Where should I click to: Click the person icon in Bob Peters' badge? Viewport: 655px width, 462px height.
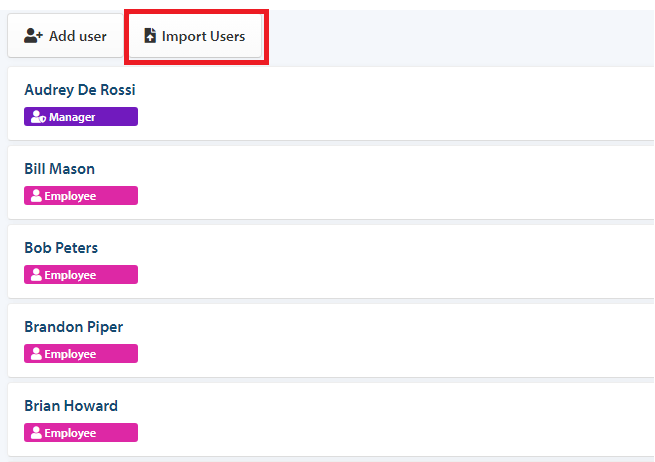[x=36, y=275]
